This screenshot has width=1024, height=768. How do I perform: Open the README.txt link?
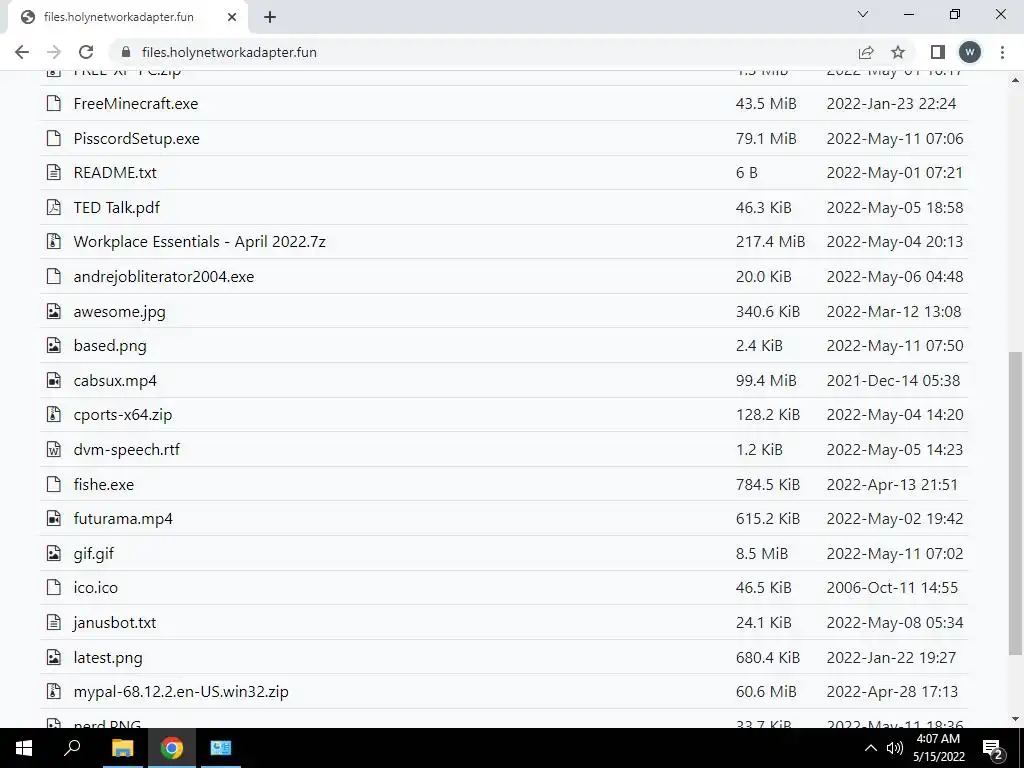coord(115,172)
